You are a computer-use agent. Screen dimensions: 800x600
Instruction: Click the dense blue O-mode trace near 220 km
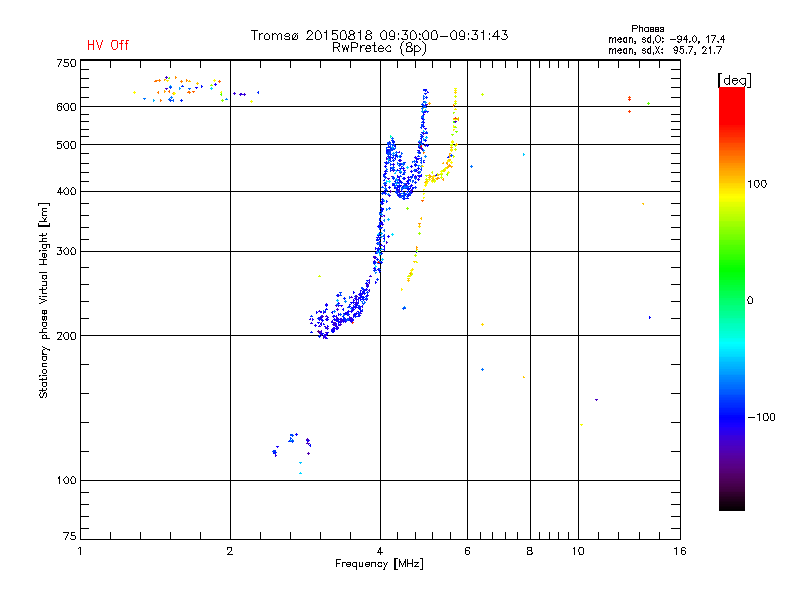pyautogui.click(x=339, y=311)
